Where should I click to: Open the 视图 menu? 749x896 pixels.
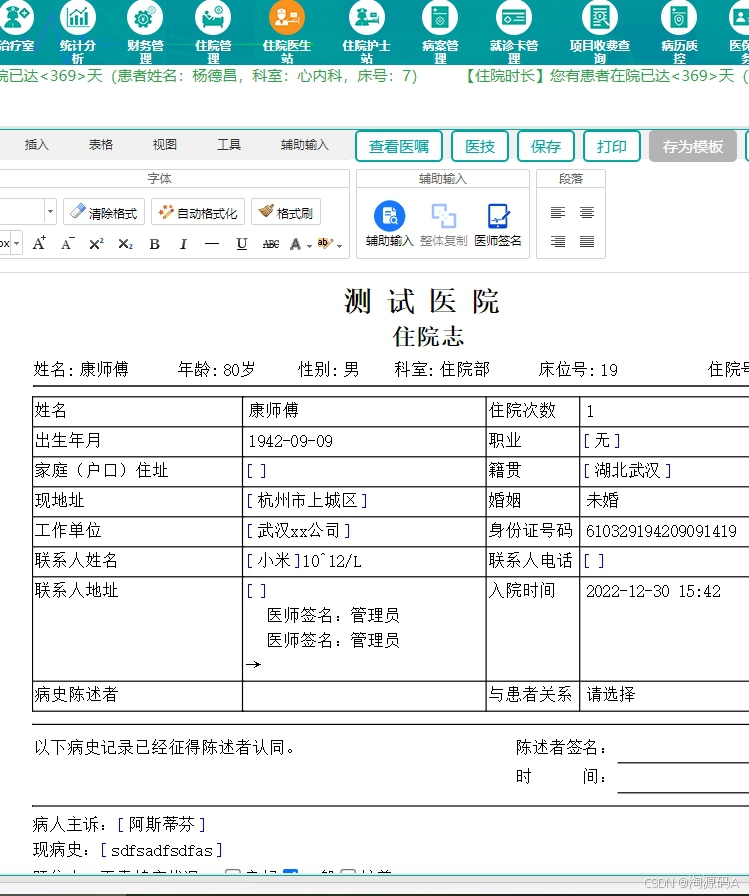[x=165, y=145]
